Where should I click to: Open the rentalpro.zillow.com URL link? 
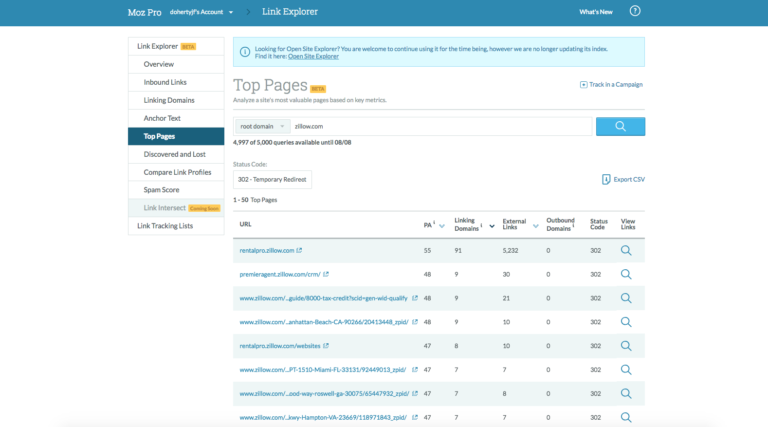(x=266, y=250)
